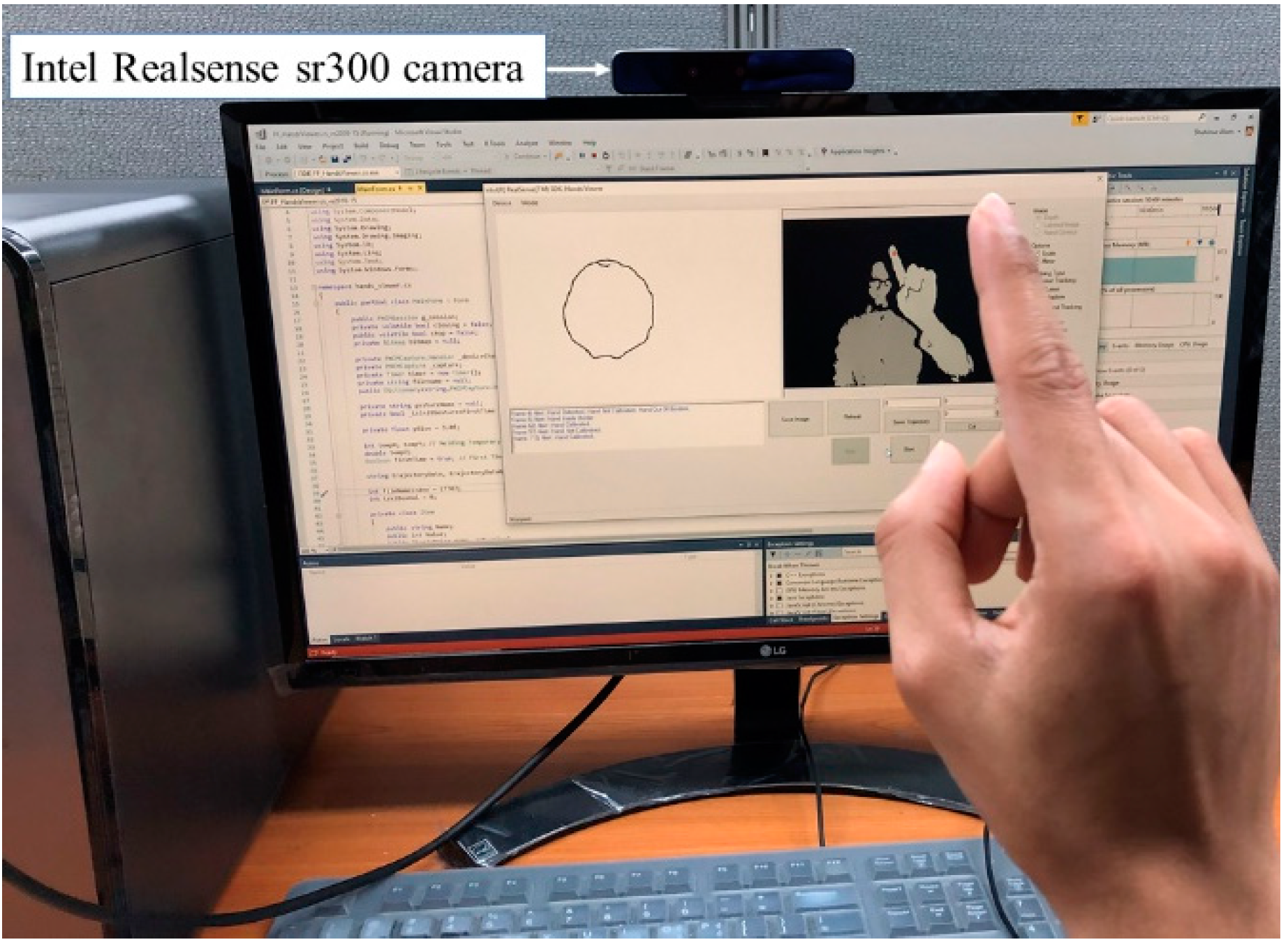
Task: Click the yellow notifications filter icon
Action: tap(1080, 119)
